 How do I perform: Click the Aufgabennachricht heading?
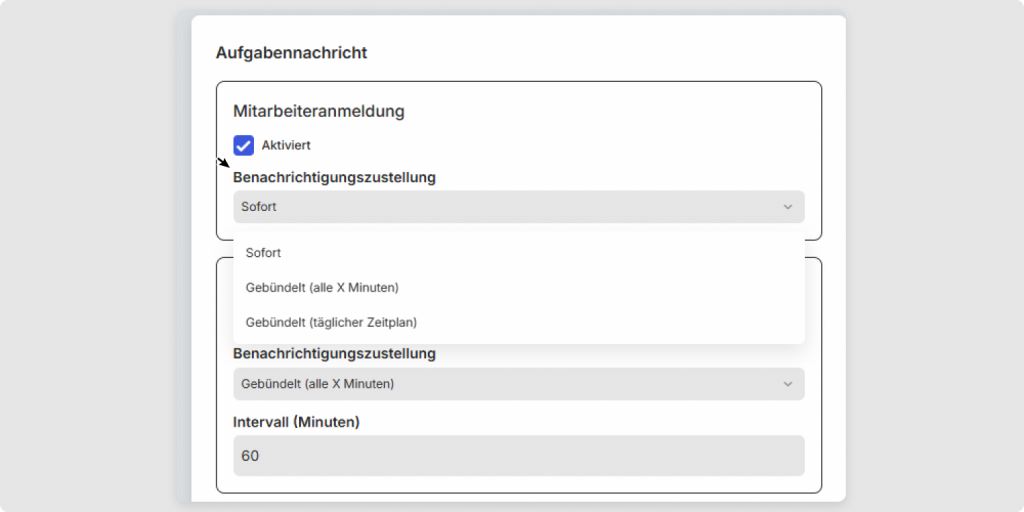291,53
